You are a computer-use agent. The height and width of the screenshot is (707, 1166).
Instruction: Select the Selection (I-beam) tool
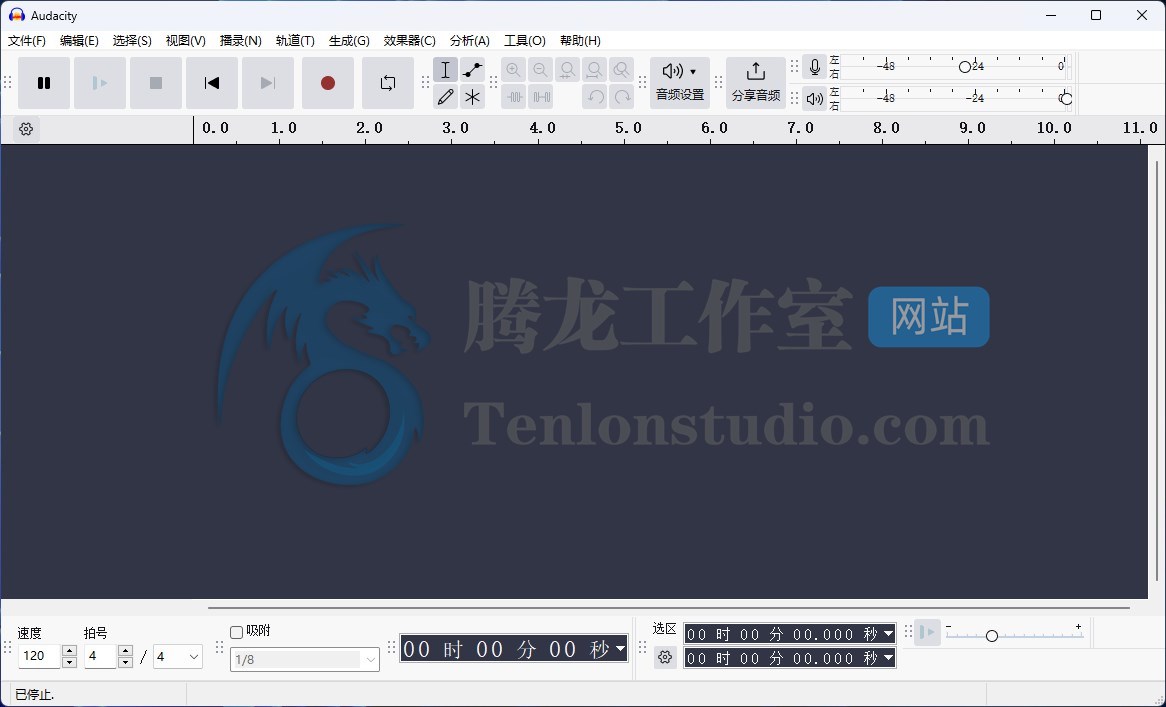445,70
